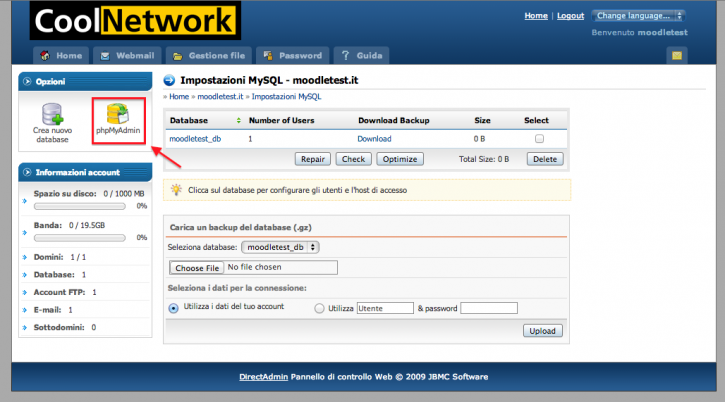Select the 'Utilizza' custom user radio button
The height and width of the screenshot is (402, 725).
point(319,308)
